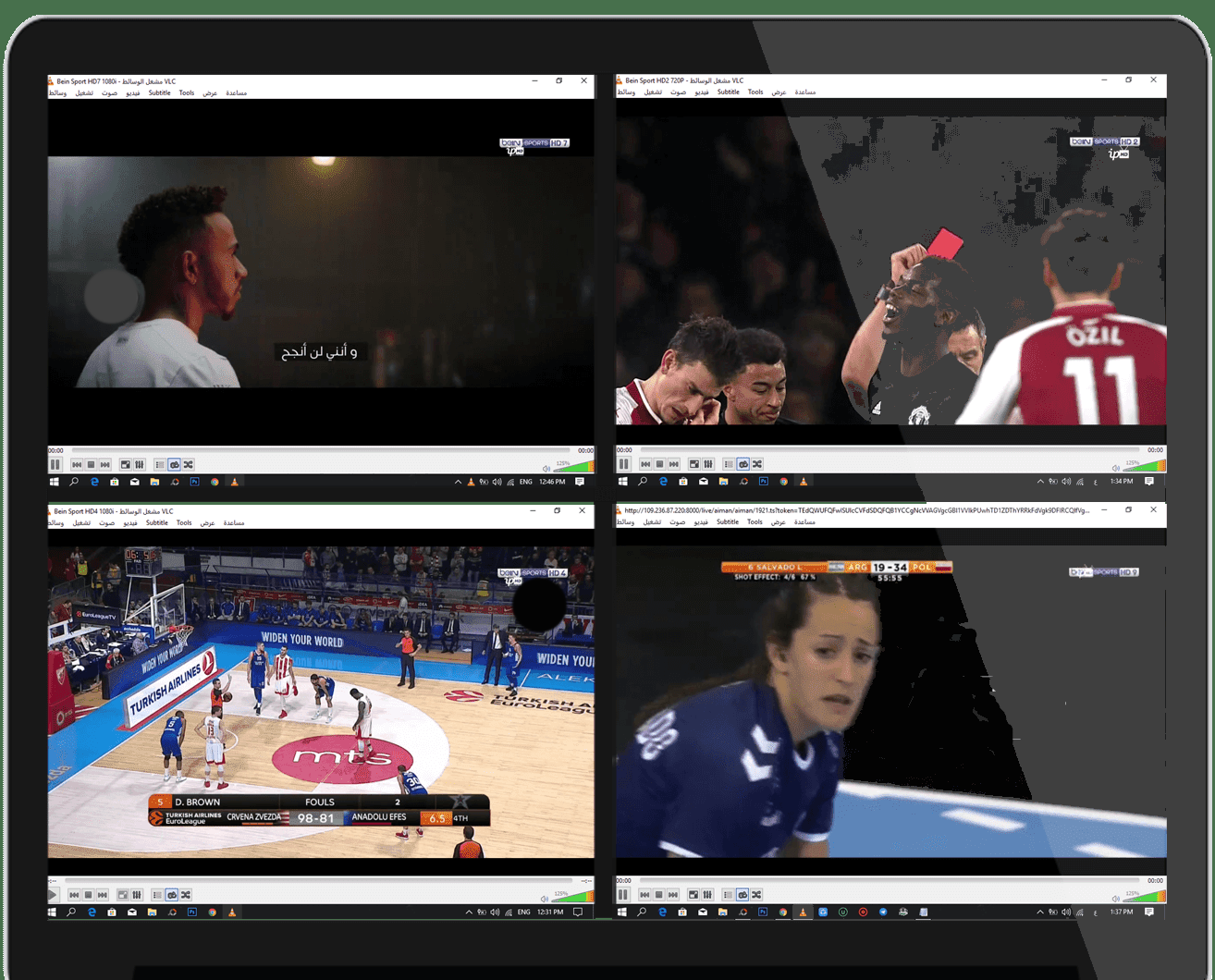Viewport: 1215px width, 980px height.
Task: Toggle fullscreen video in the HD7 window
Action: 125,464
